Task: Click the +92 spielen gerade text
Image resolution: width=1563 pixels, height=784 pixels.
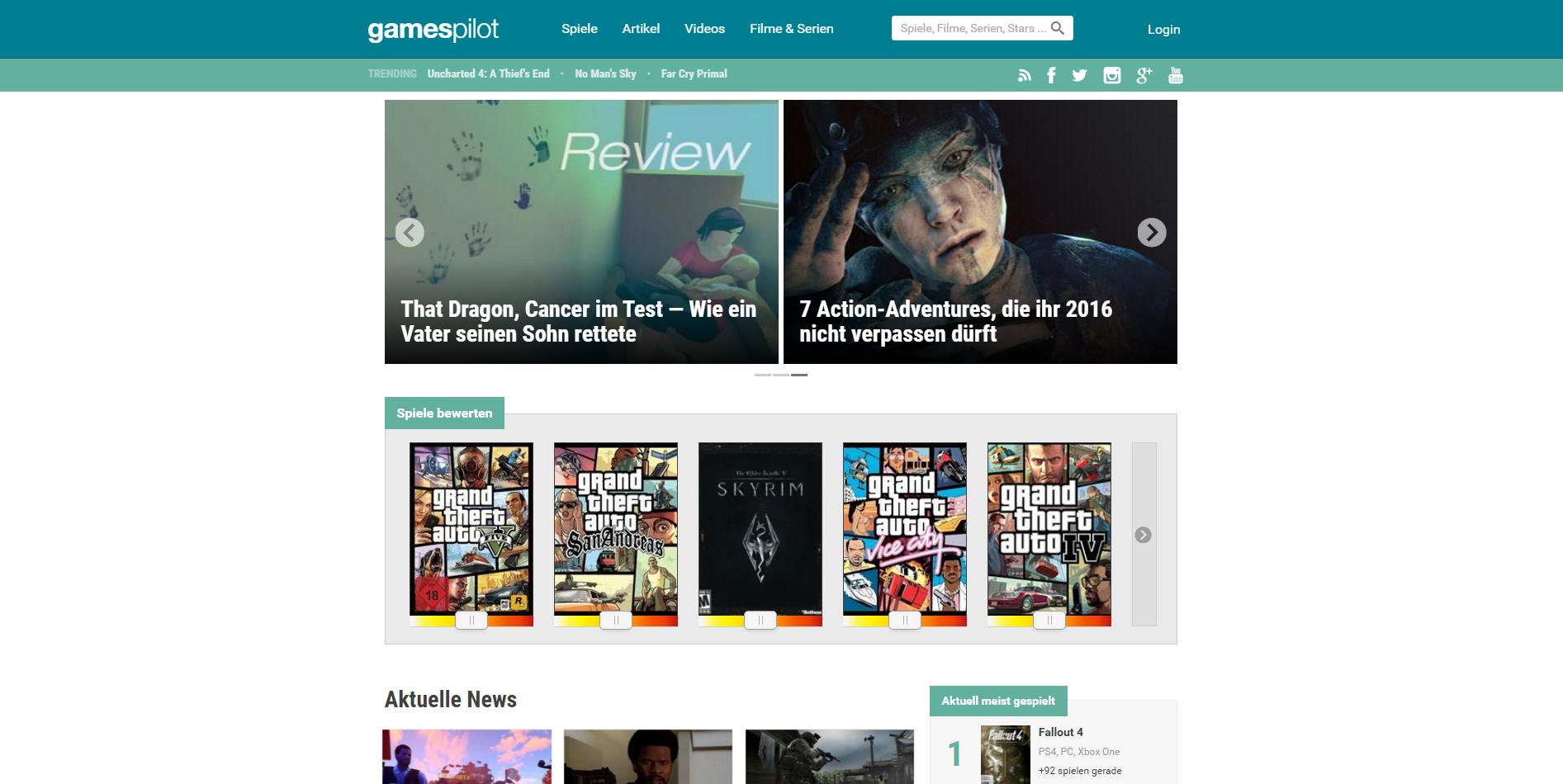Action: click(x=1080, y=771)
